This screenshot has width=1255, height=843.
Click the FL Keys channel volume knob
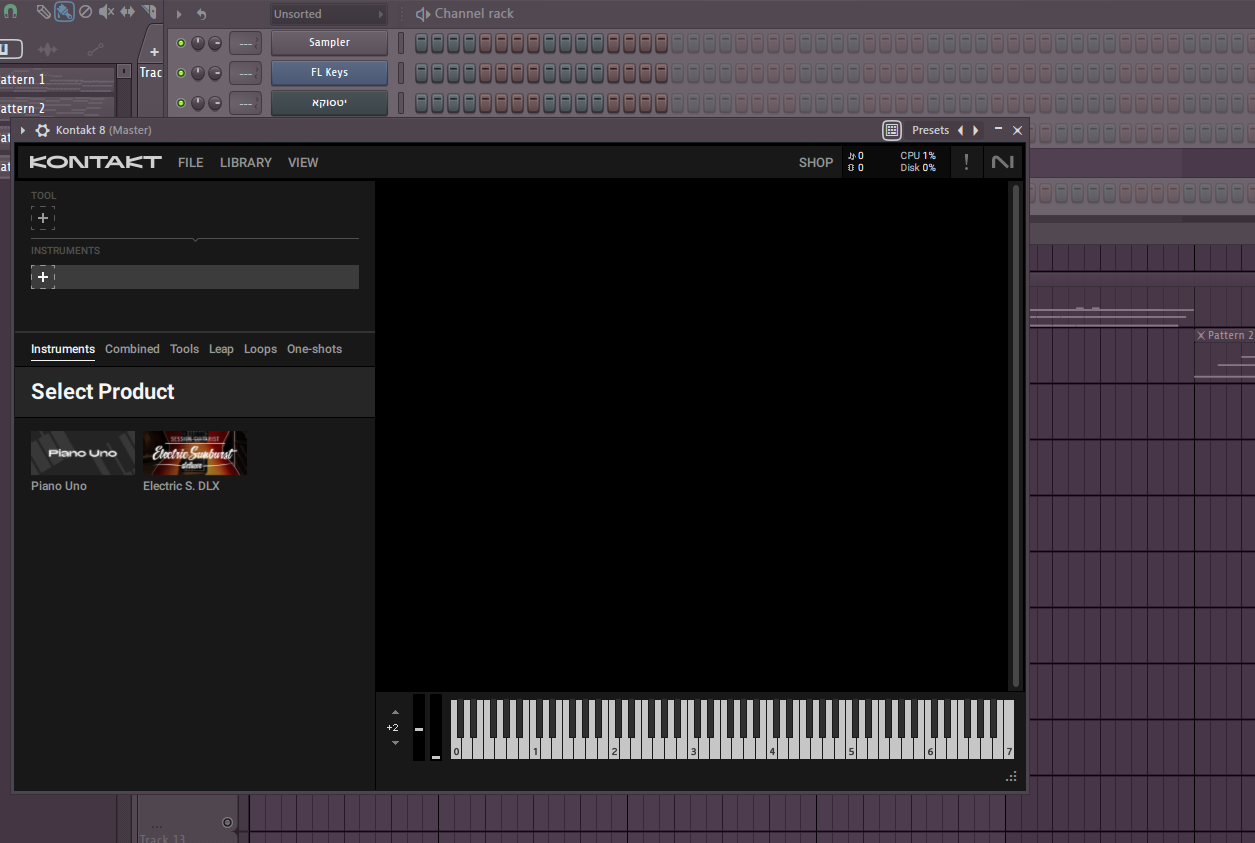point(215,73)
